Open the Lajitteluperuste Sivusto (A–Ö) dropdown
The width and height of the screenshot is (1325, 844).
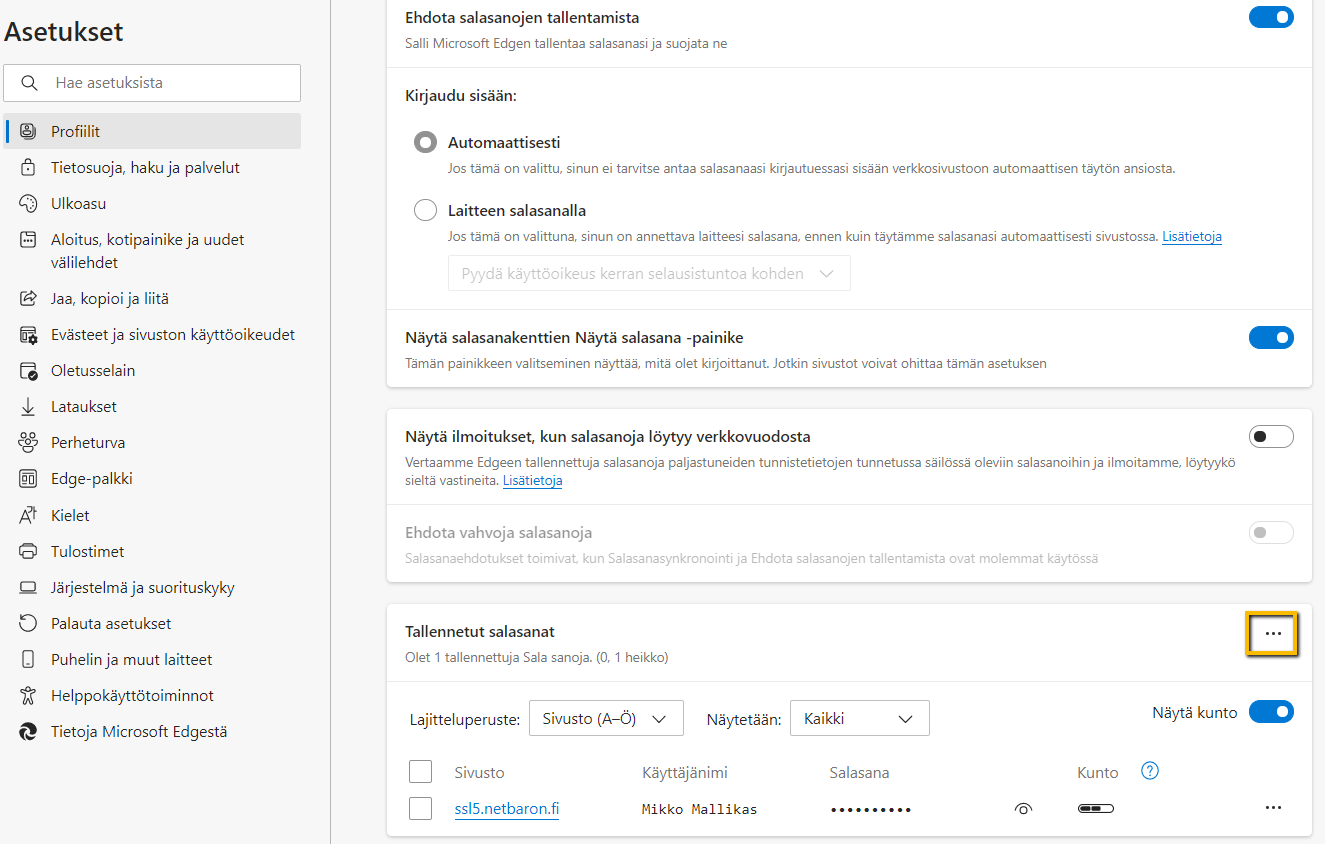(x=605, y=719)
